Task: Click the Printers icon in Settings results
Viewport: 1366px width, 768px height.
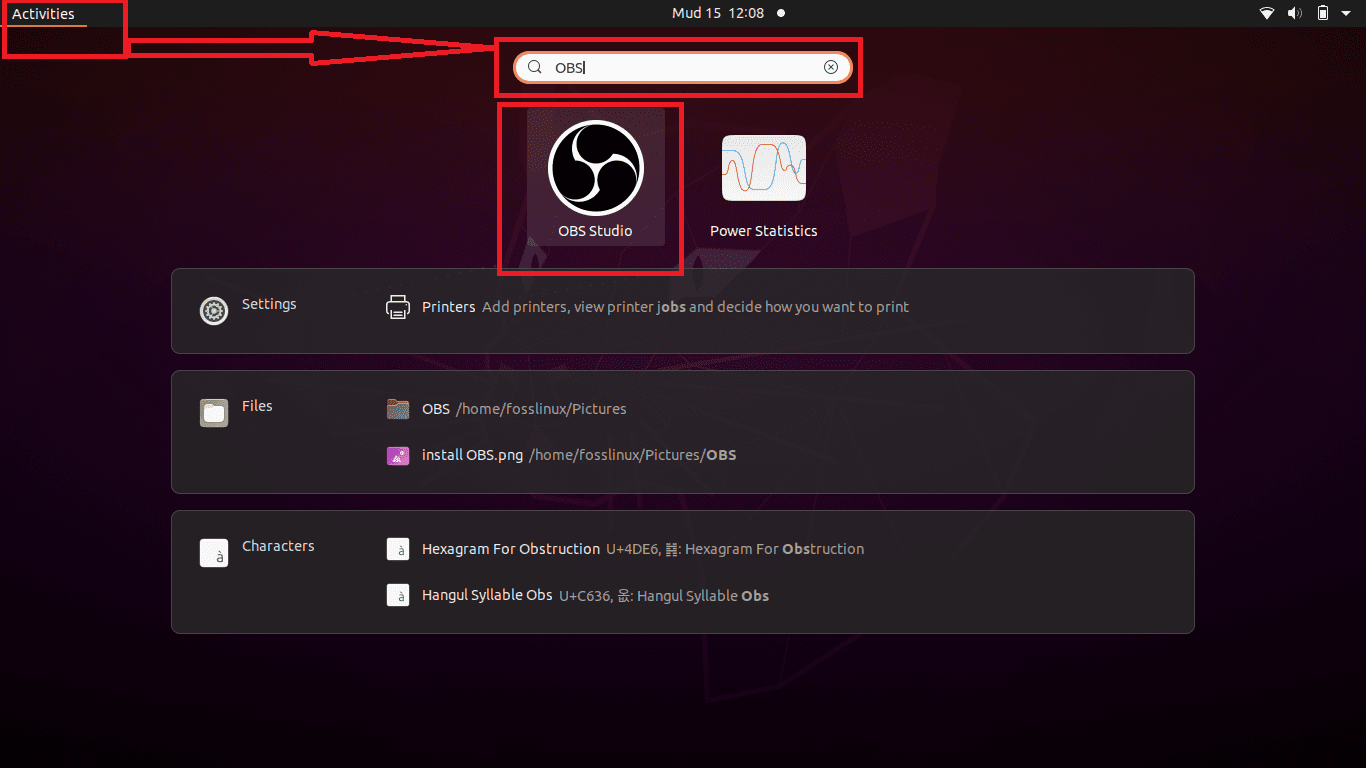Action: [x=398, y=307]
